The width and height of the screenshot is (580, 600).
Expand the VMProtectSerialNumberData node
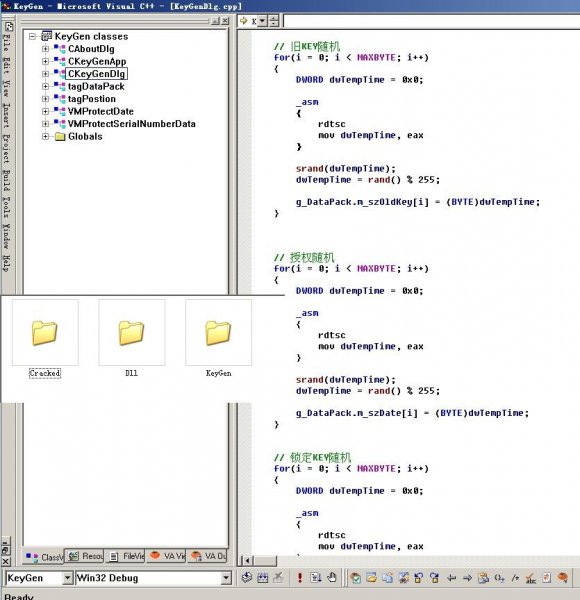(46, 124)
